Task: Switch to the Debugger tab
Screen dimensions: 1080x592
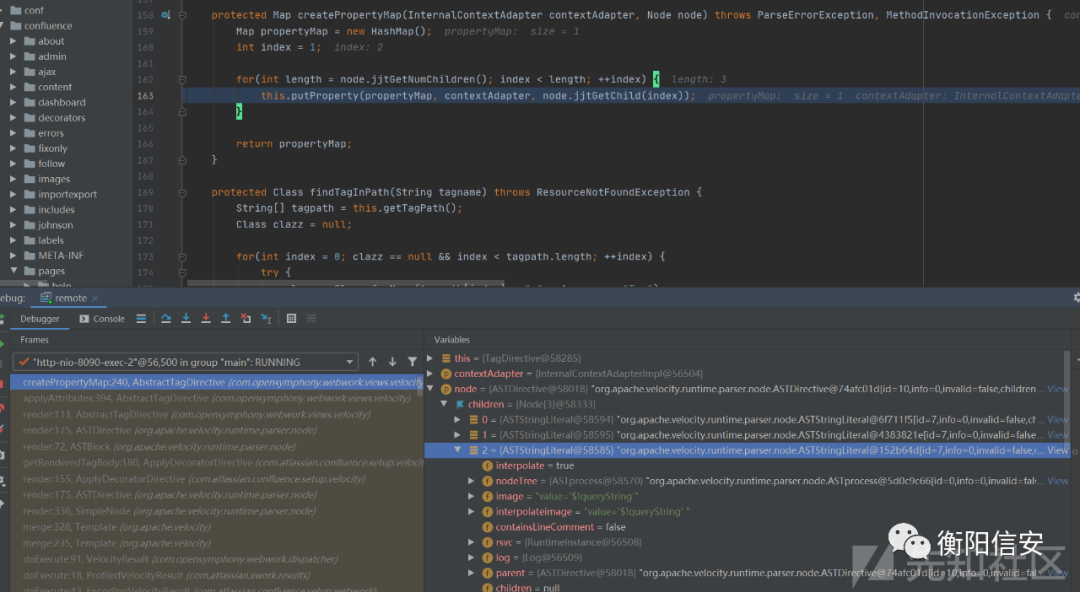Action: pos(40,318)
